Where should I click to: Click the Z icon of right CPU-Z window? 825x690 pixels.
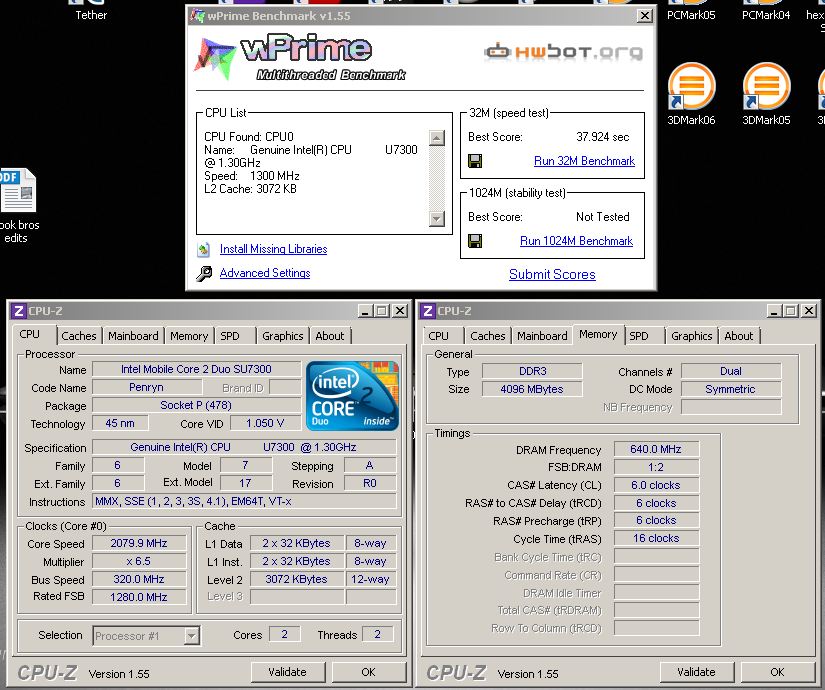click(x=427, y=311)
